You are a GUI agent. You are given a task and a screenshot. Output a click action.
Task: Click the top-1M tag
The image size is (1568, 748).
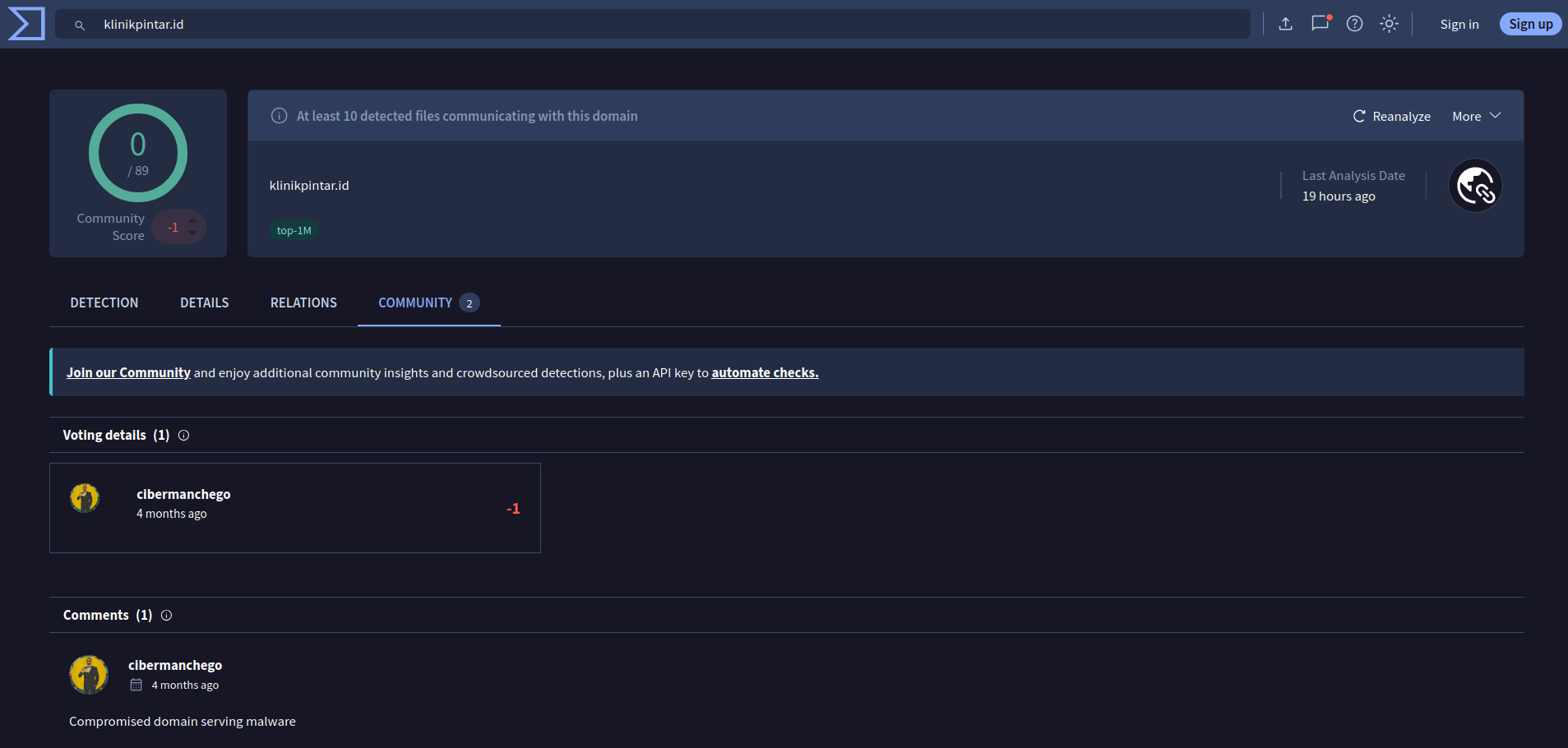tap(294, 231)
